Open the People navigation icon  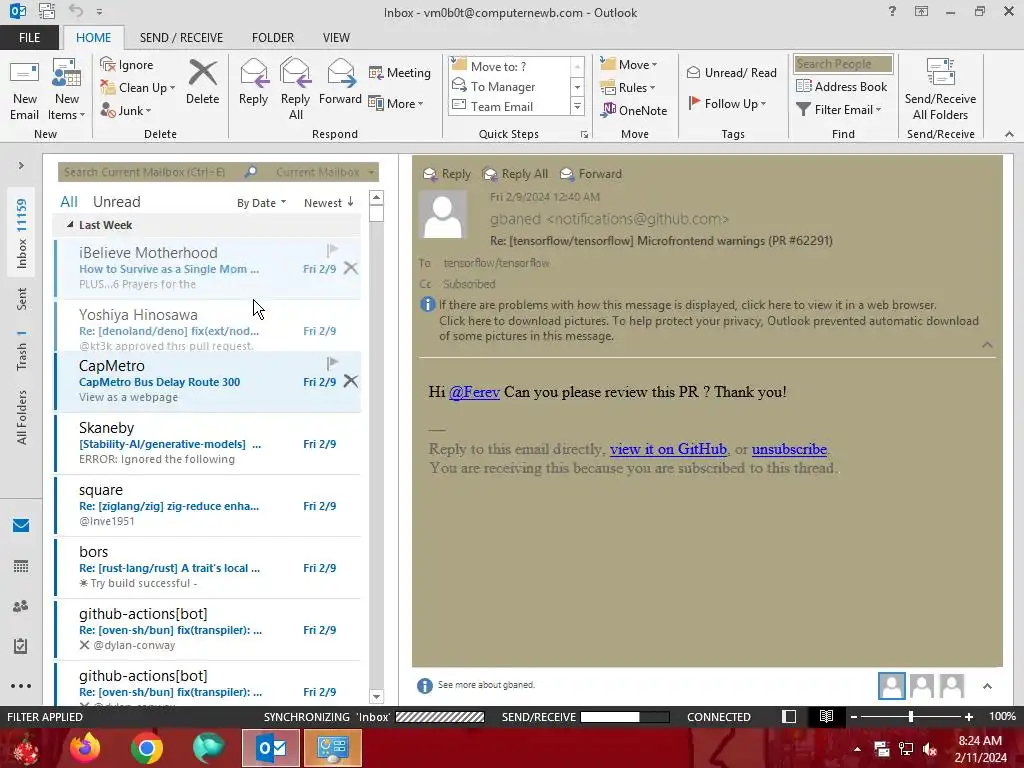pyautogui.click(x=21, y=606)
